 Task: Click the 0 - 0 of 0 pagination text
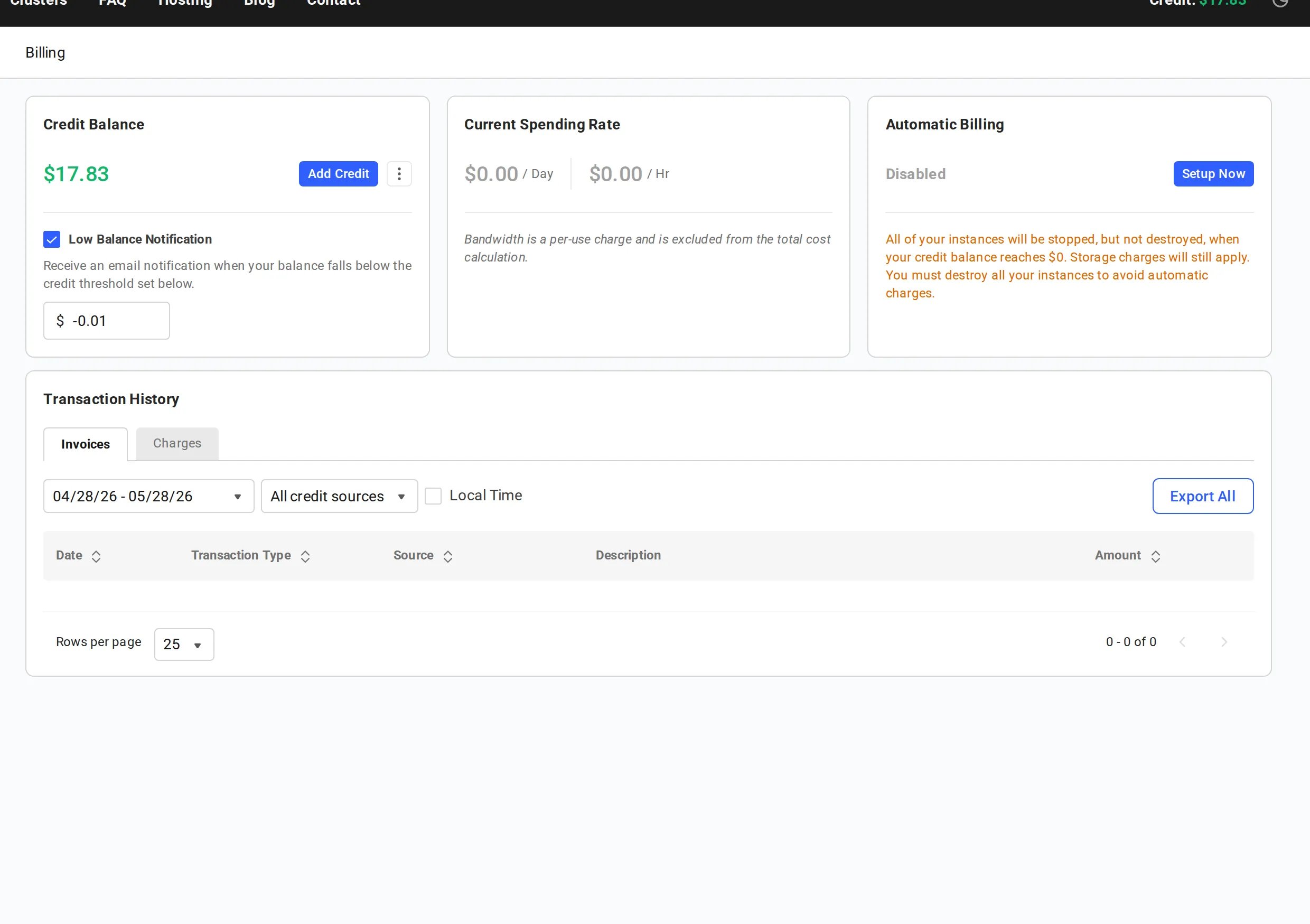[x=1131, y=642]
